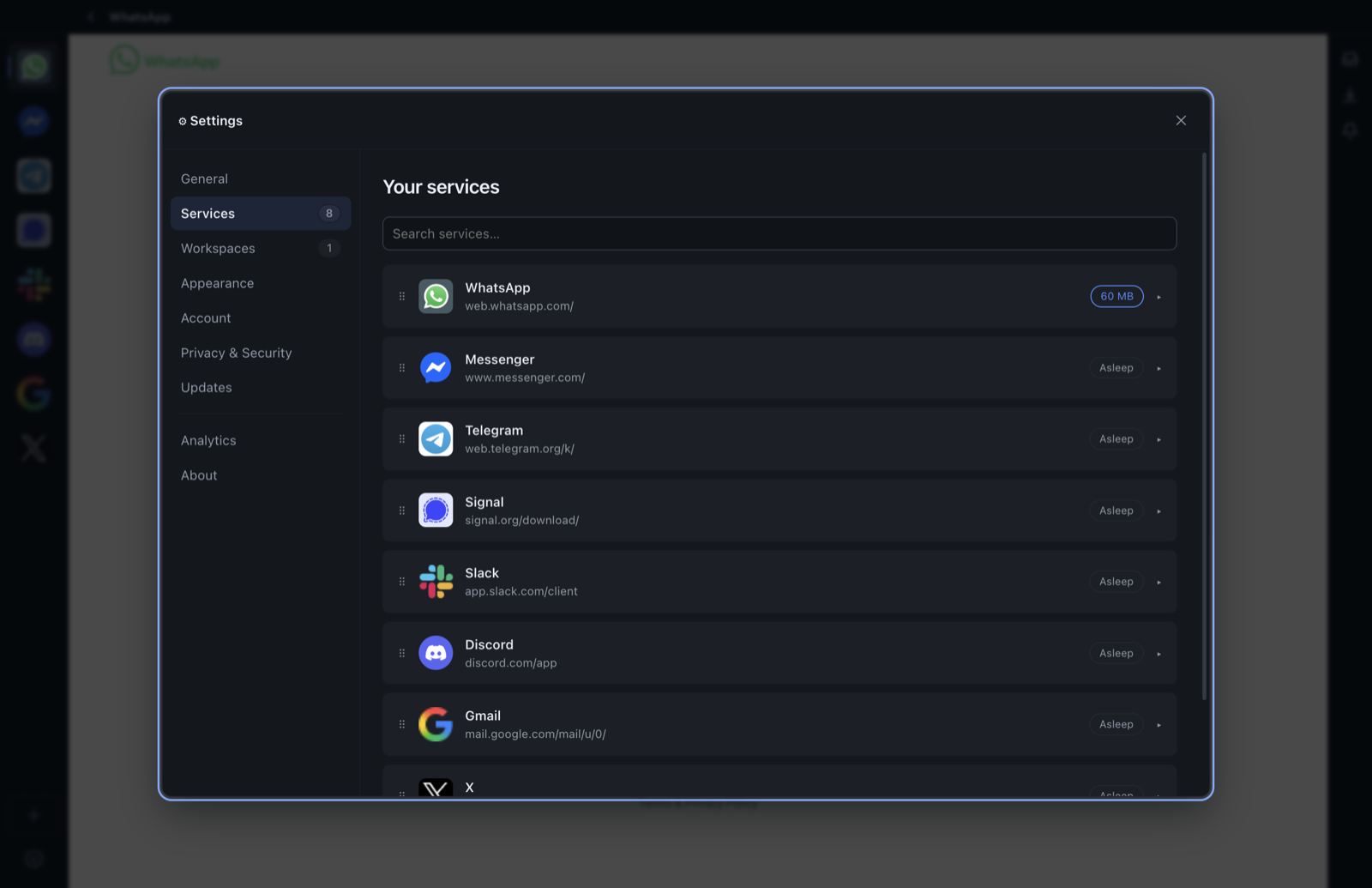Expand the Telegram service options arrow
The height and width of the screenshot is (888, 1372).
pyautogui.click(x=1158, y=439)
